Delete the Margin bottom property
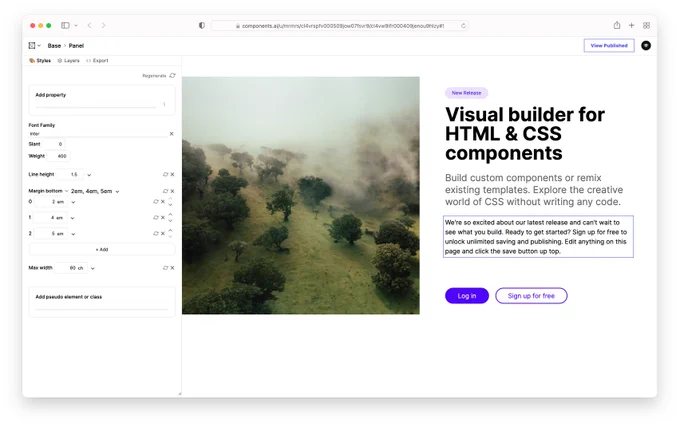The image size is (680, 427). pos(172,191)
